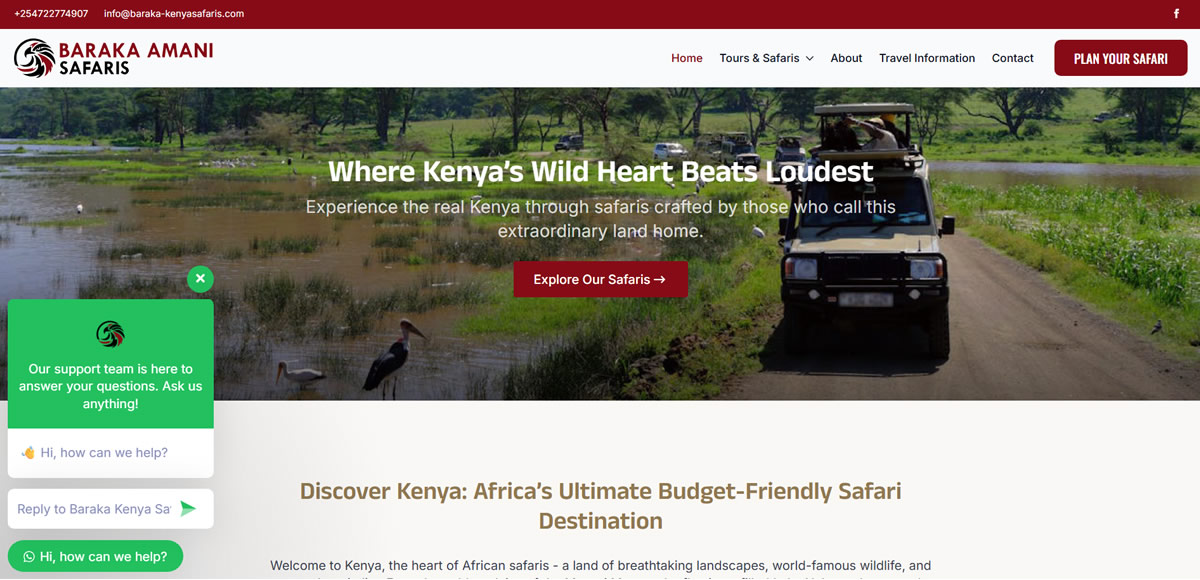Focus the Reply to Baraka Kenya Safaris field
The image size is (1200, 580).
pos(94,509)
